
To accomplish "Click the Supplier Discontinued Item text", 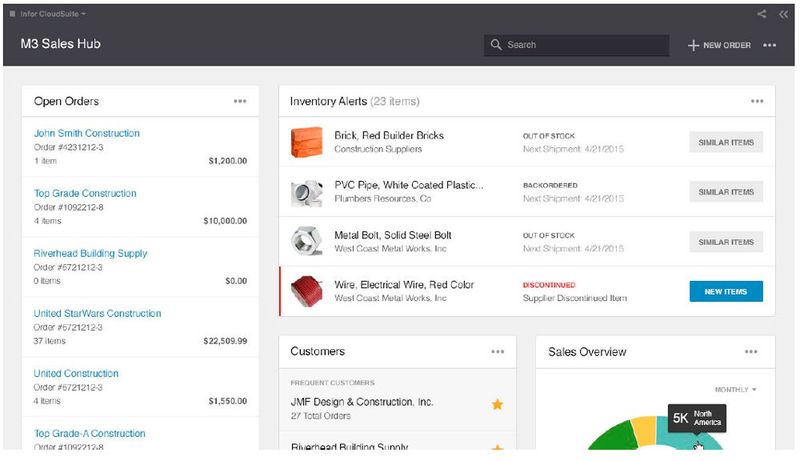I will pyautogui.click(x=575, y=298).
